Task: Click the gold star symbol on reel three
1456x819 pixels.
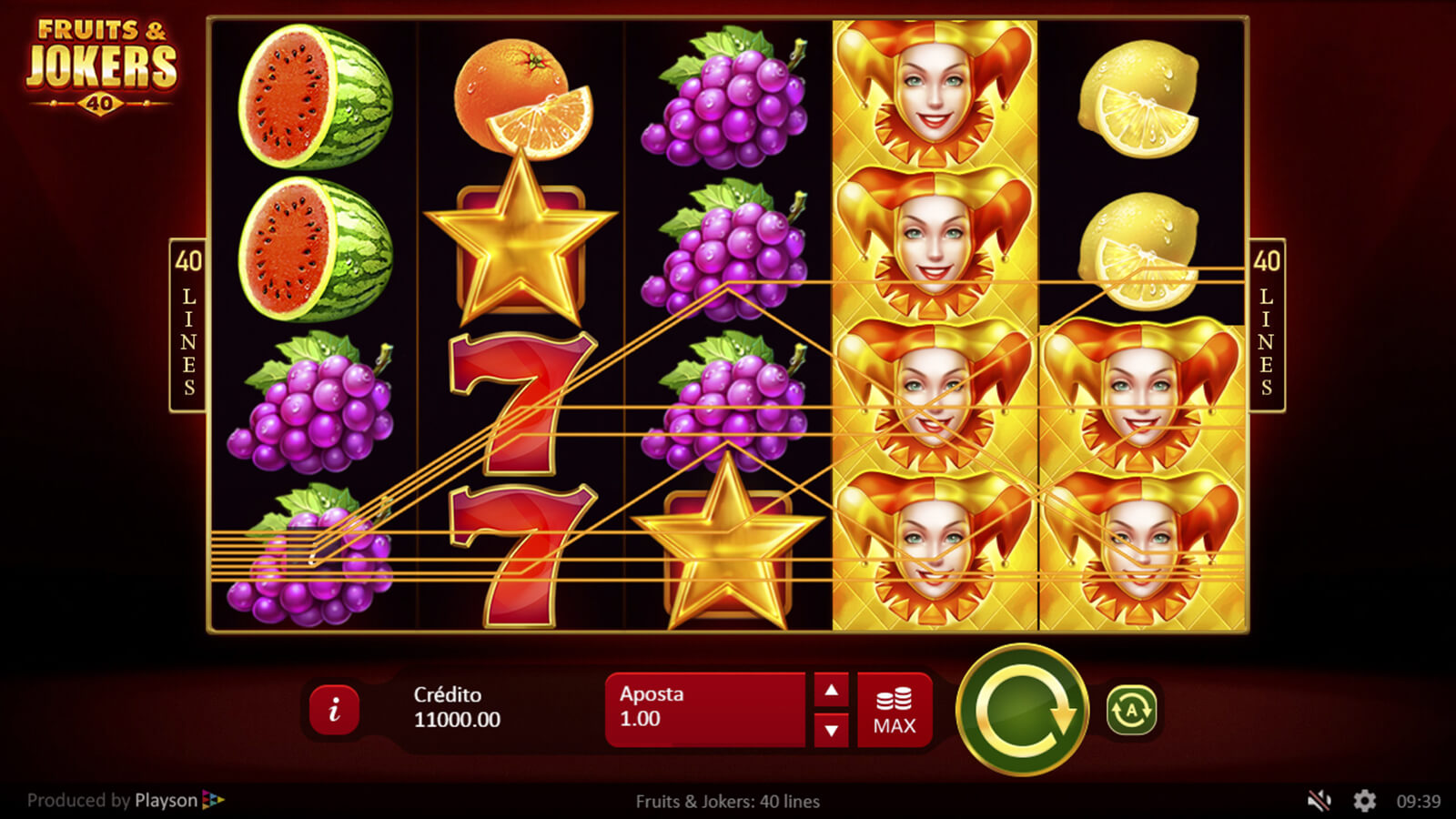Action: click(727, 544)
